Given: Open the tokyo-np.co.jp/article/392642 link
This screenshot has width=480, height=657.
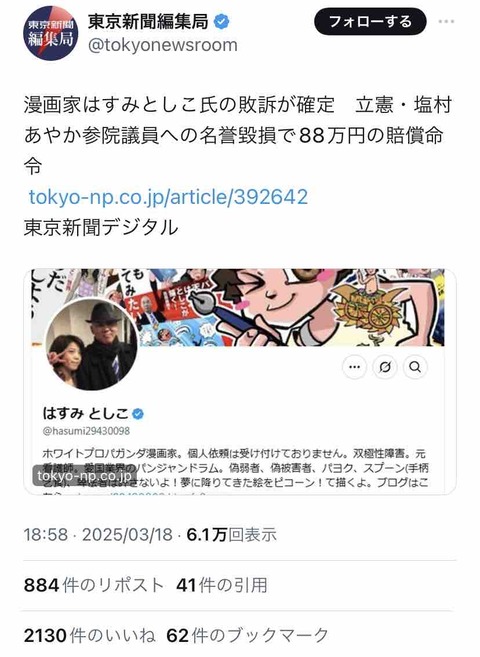Looking at the screenshot, I should tap(168, 197).
